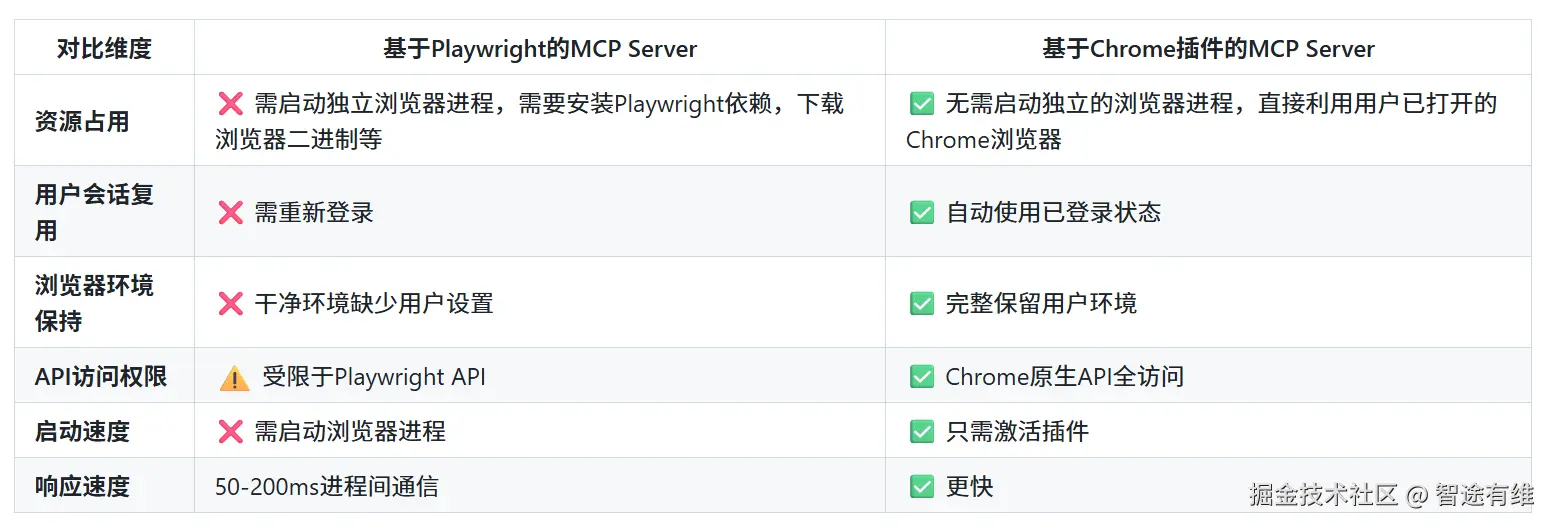Click the 启动速度 row label
Screen dimensions: 1552x526
[x=82, y=431]
